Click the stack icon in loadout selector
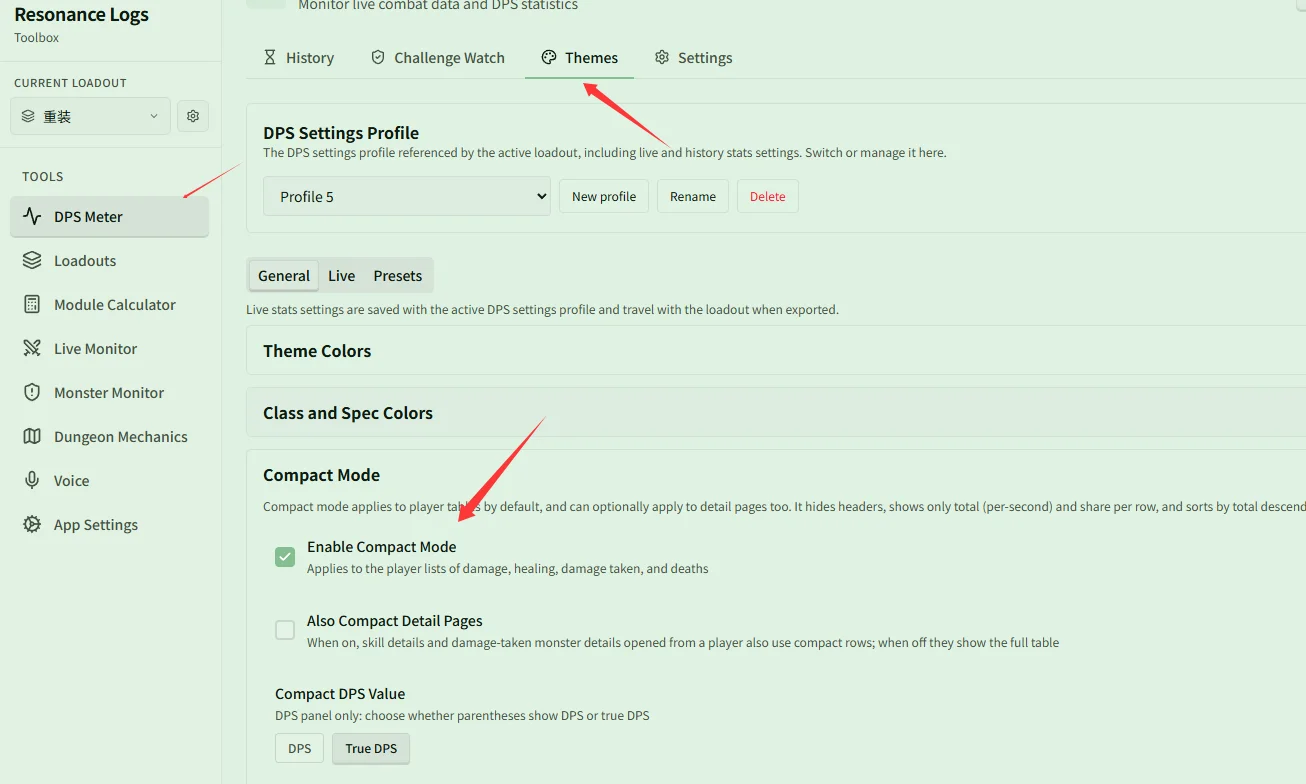This screenshot has width=1306, height=784. (28, 116)
